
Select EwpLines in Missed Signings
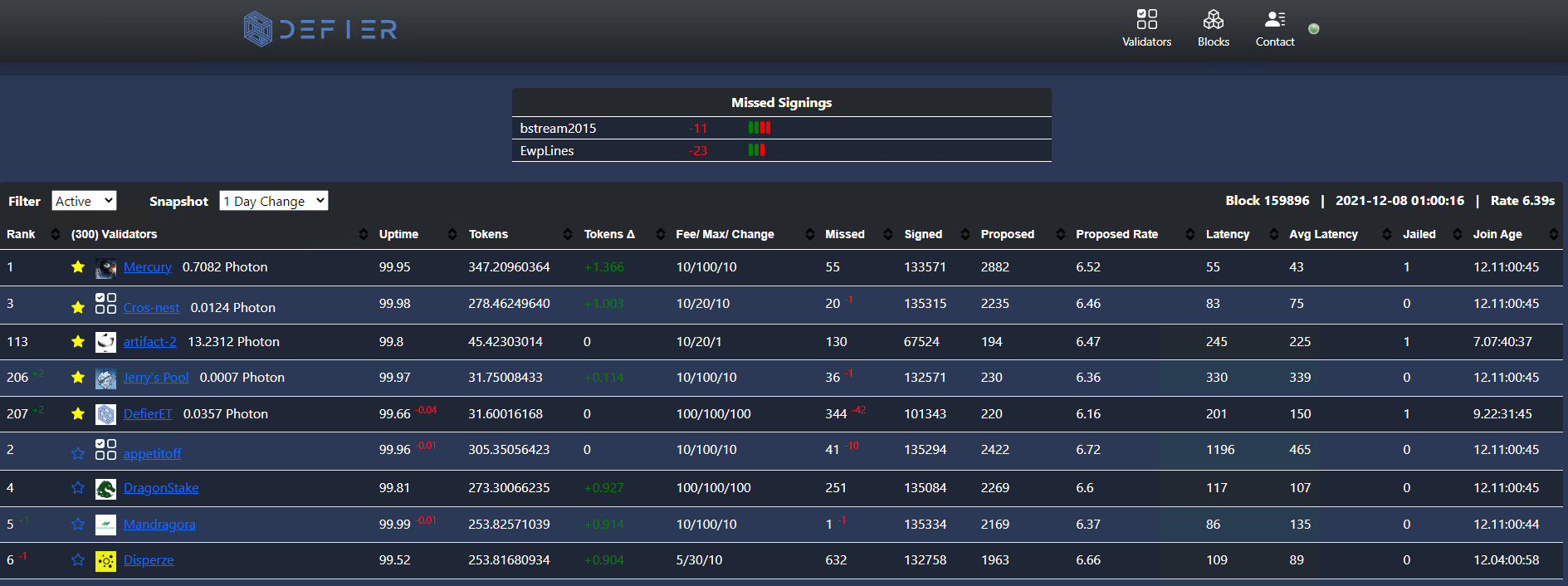[547, 150]
